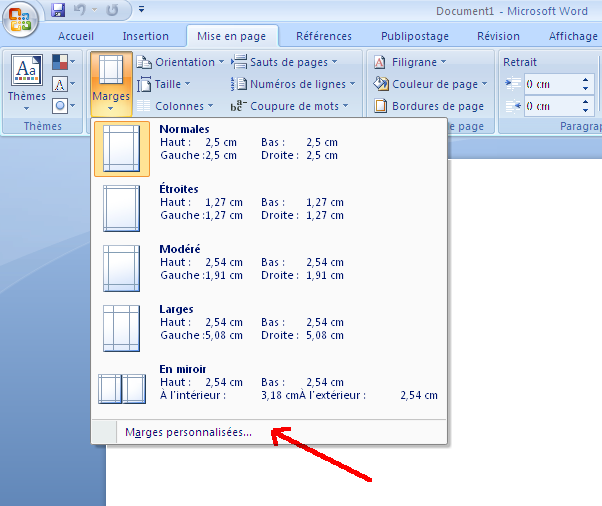The width and height of the screenshot is (602, 506).
Task: Switch to the Révision tab
Action: tap(498, 36)
